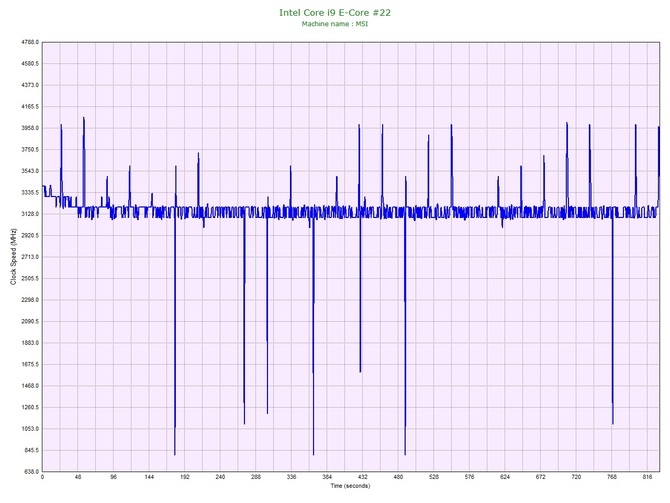The image size is (670, 503).
Task: Select the 4580.5 y-axis label
Action: tap(30, 64)
